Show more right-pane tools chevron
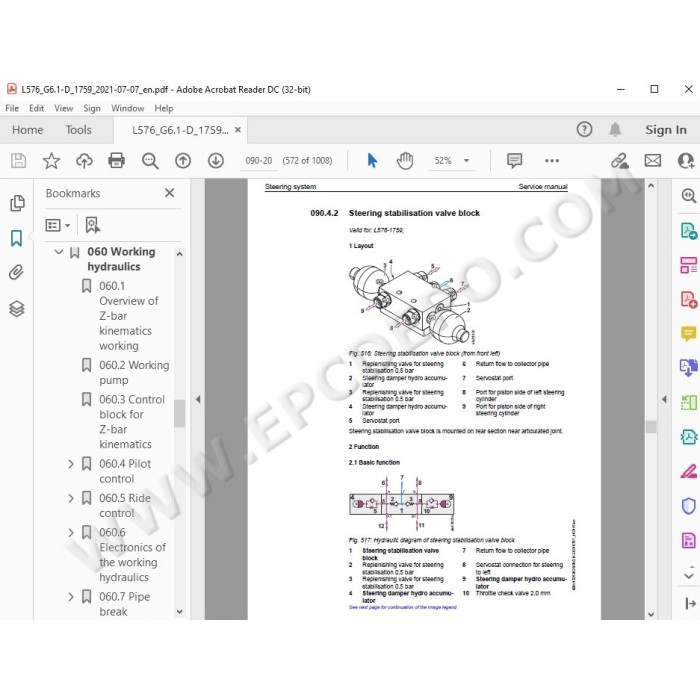This screenshot has height=700, width=700. (x=688, y=576)
